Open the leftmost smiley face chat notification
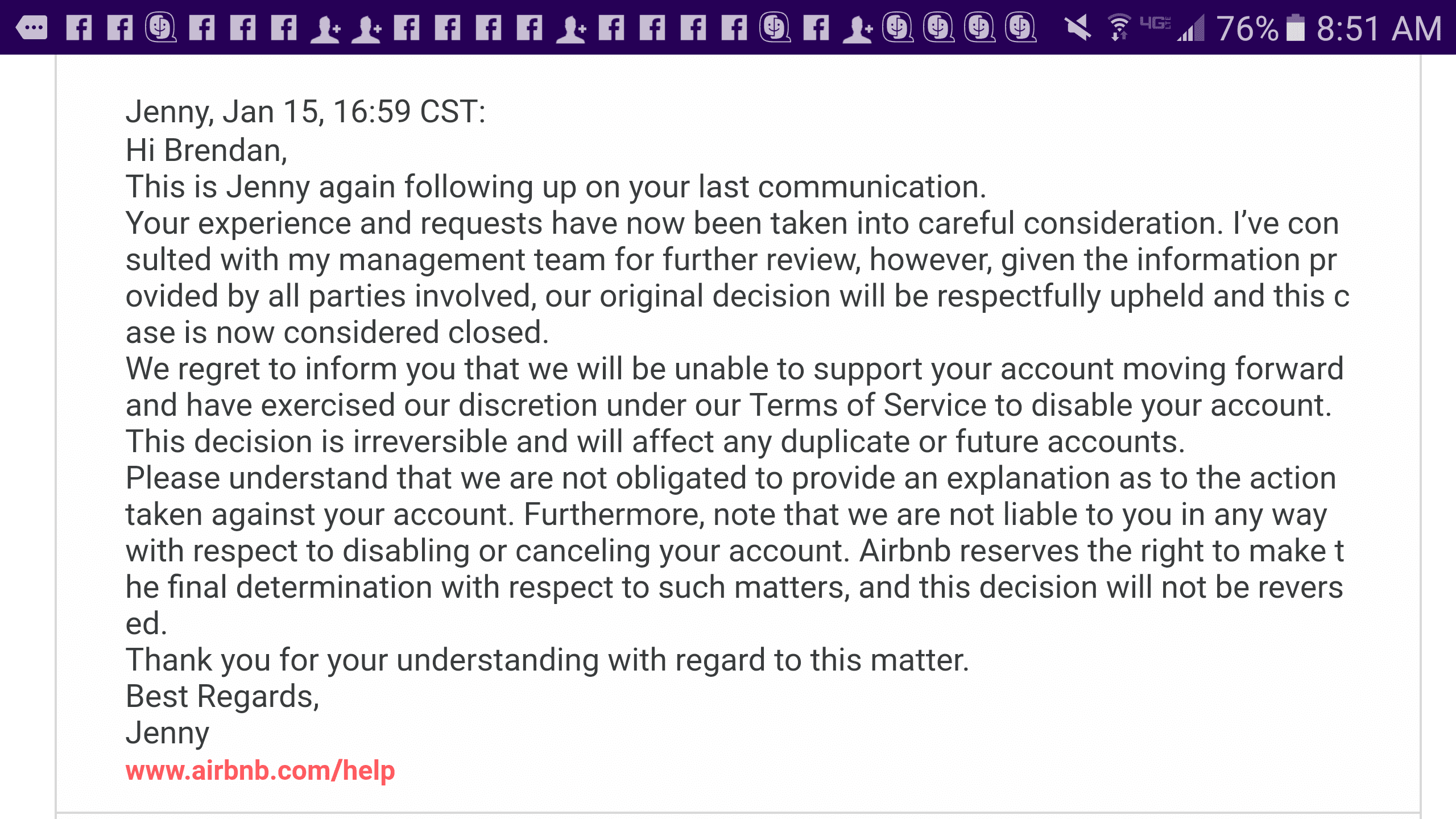This screenshot has width=1456, height=819. tap(161, 27)
